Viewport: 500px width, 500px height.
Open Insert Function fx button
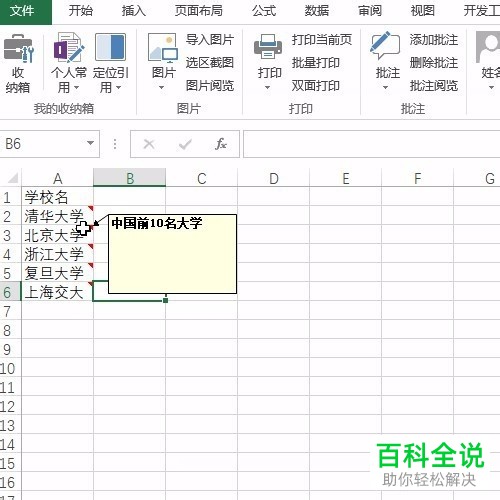click(x=221, y=144)
